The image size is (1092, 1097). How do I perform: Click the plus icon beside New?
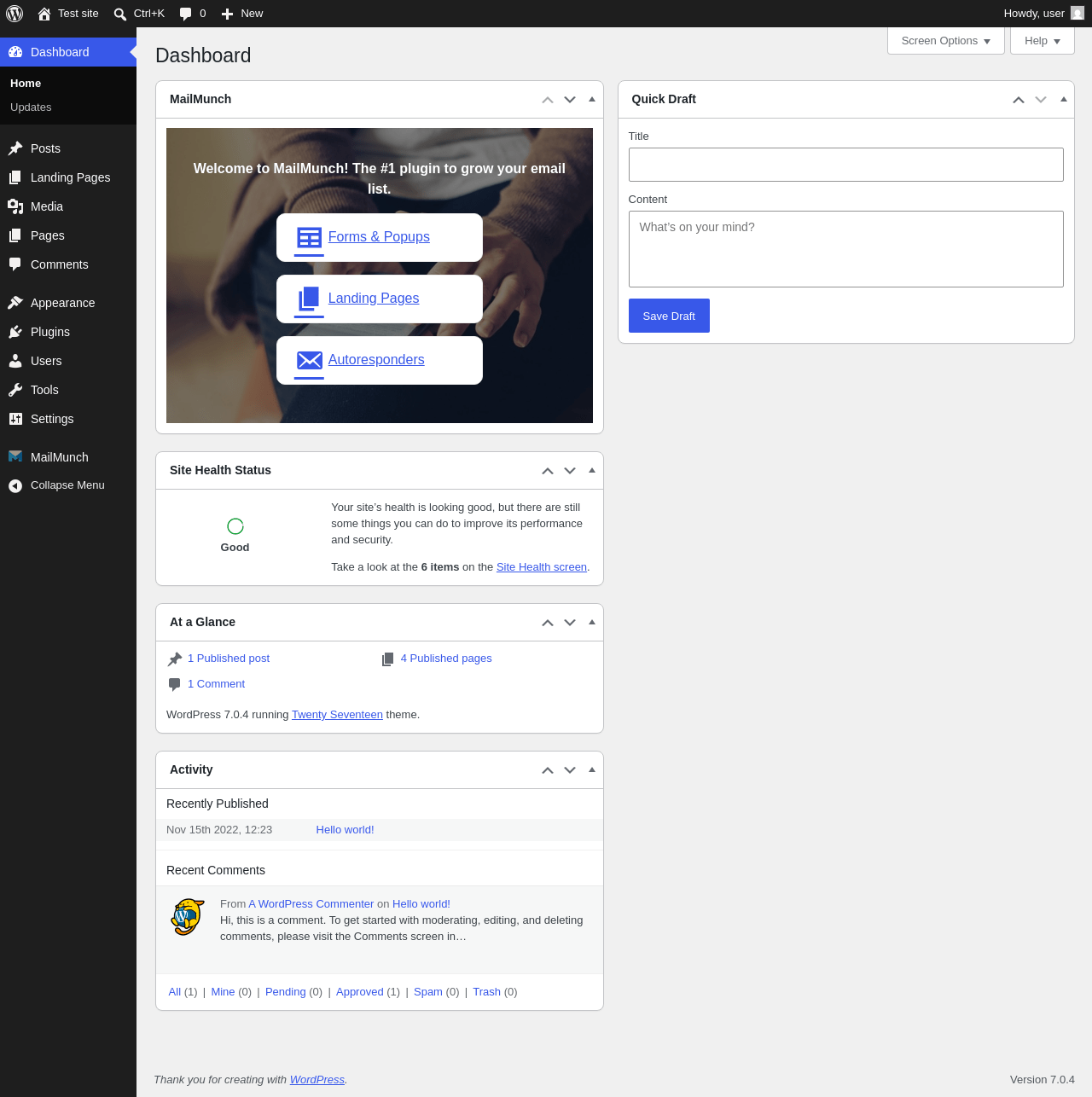tap(227, 14)
